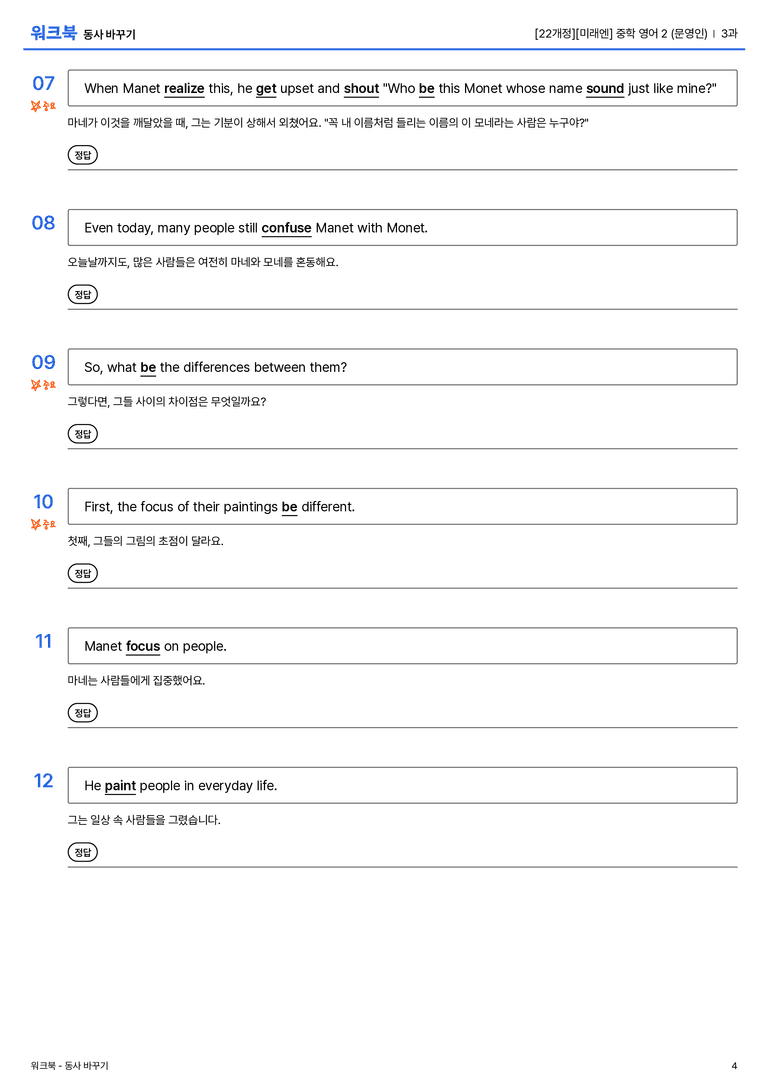The image size is (768, 1087).
Task: Click the textbook title text in header
Action: point(620,33)
